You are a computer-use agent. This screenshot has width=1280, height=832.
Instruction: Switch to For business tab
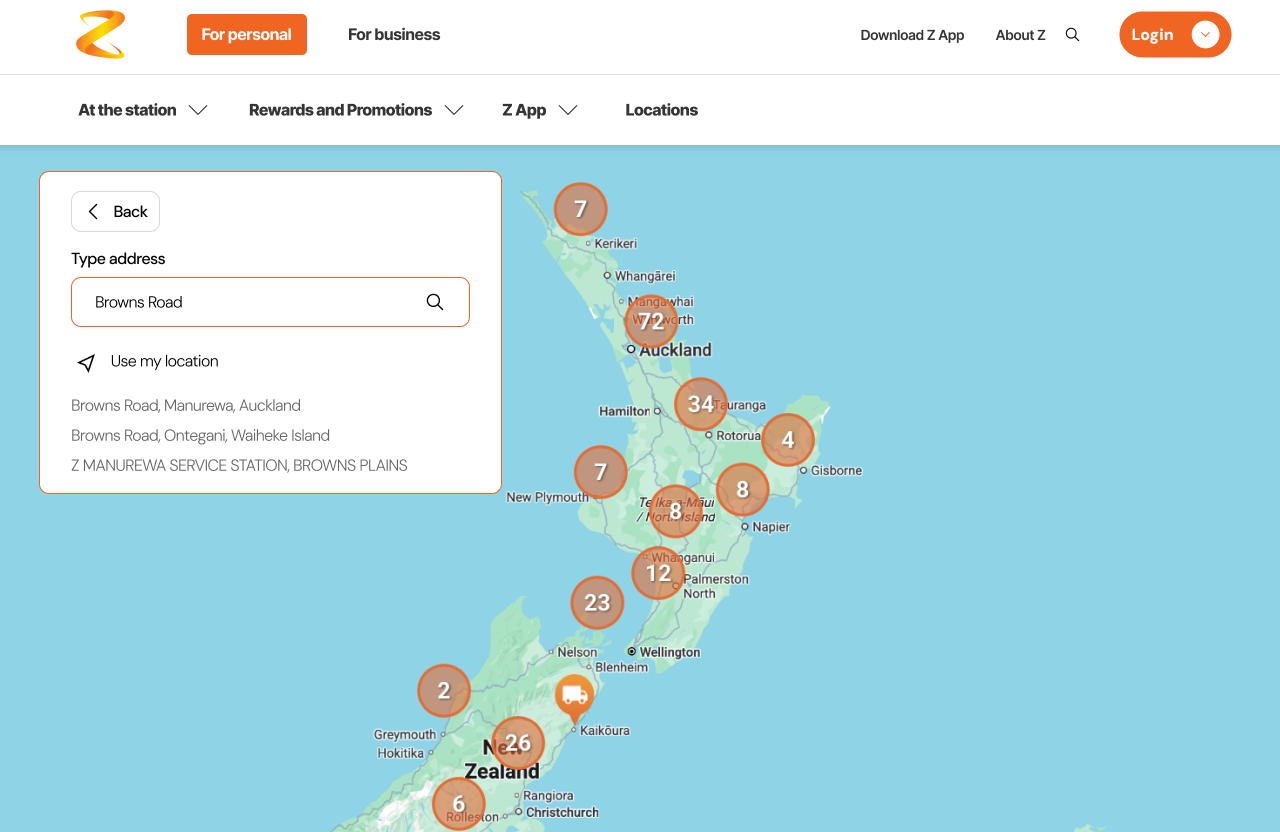coord(394,35)
